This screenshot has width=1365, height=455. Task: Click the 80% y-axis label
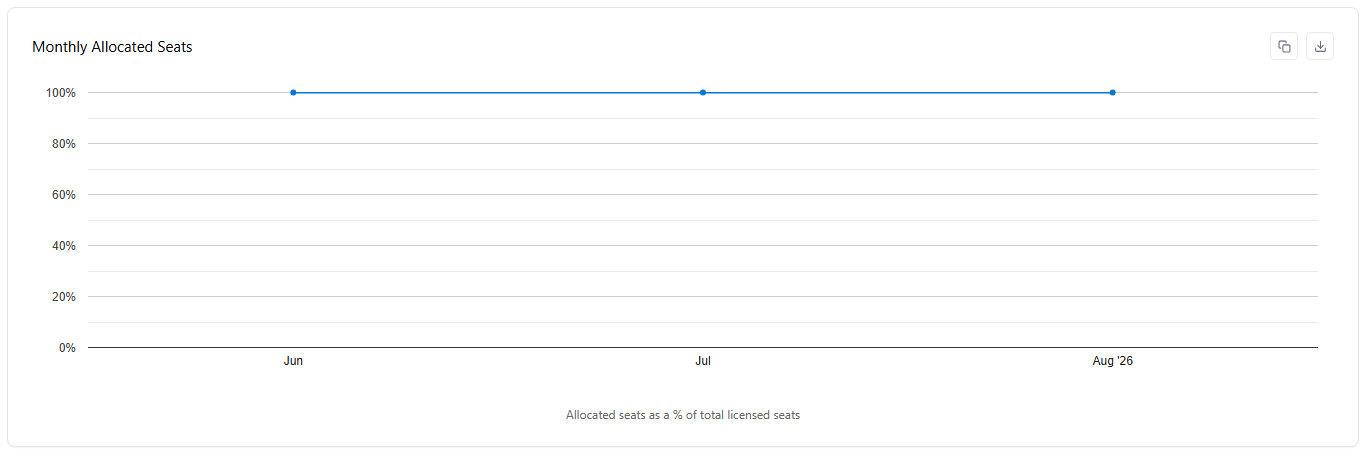[x=64, y=144]
